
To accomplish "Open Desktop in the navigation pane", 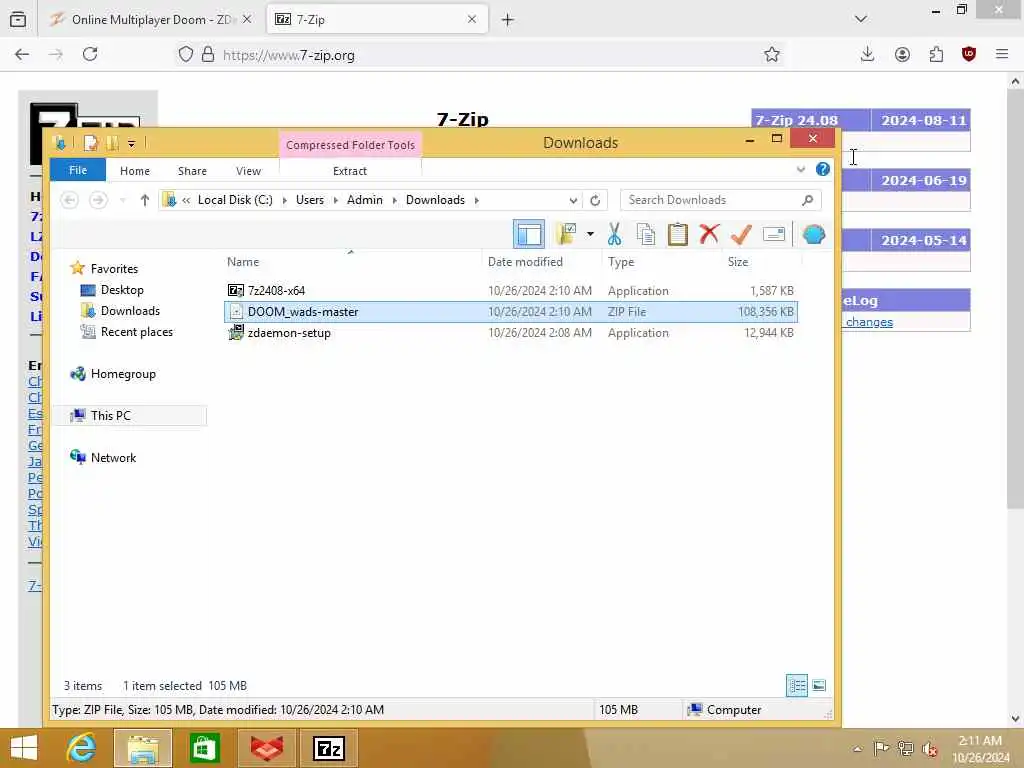I will coord(121,289).
